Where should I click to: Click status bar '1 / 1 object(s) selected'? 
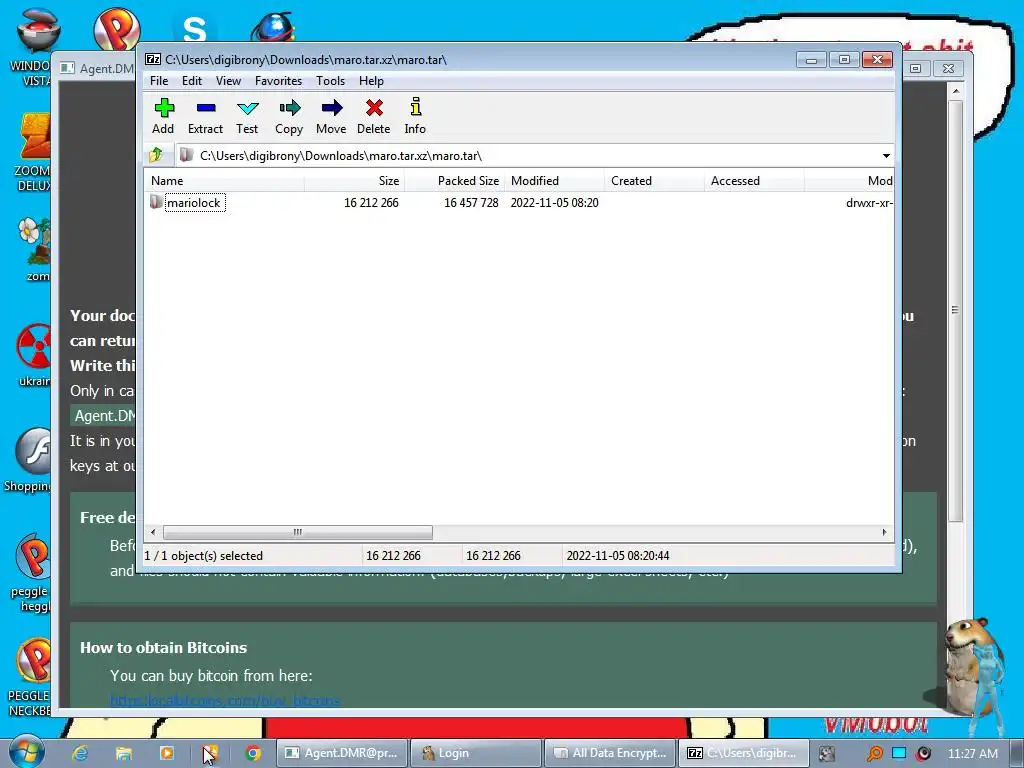pyautogui.click(x=204, y=556)
